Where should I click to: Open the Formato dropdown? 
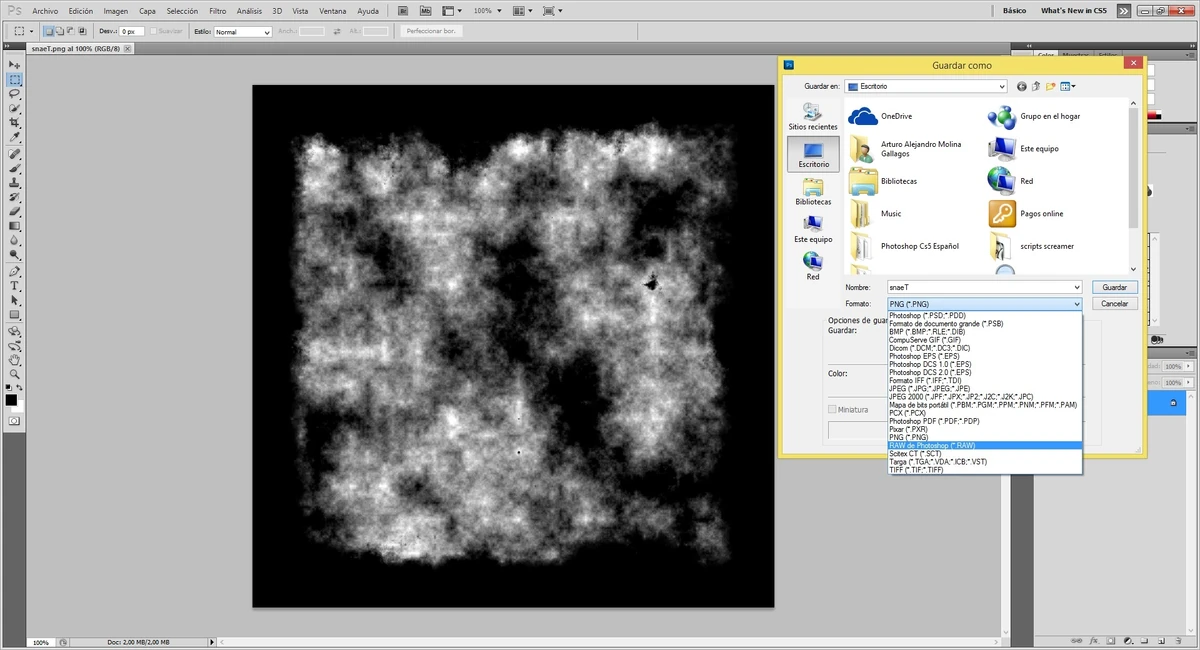pos(985,304)
